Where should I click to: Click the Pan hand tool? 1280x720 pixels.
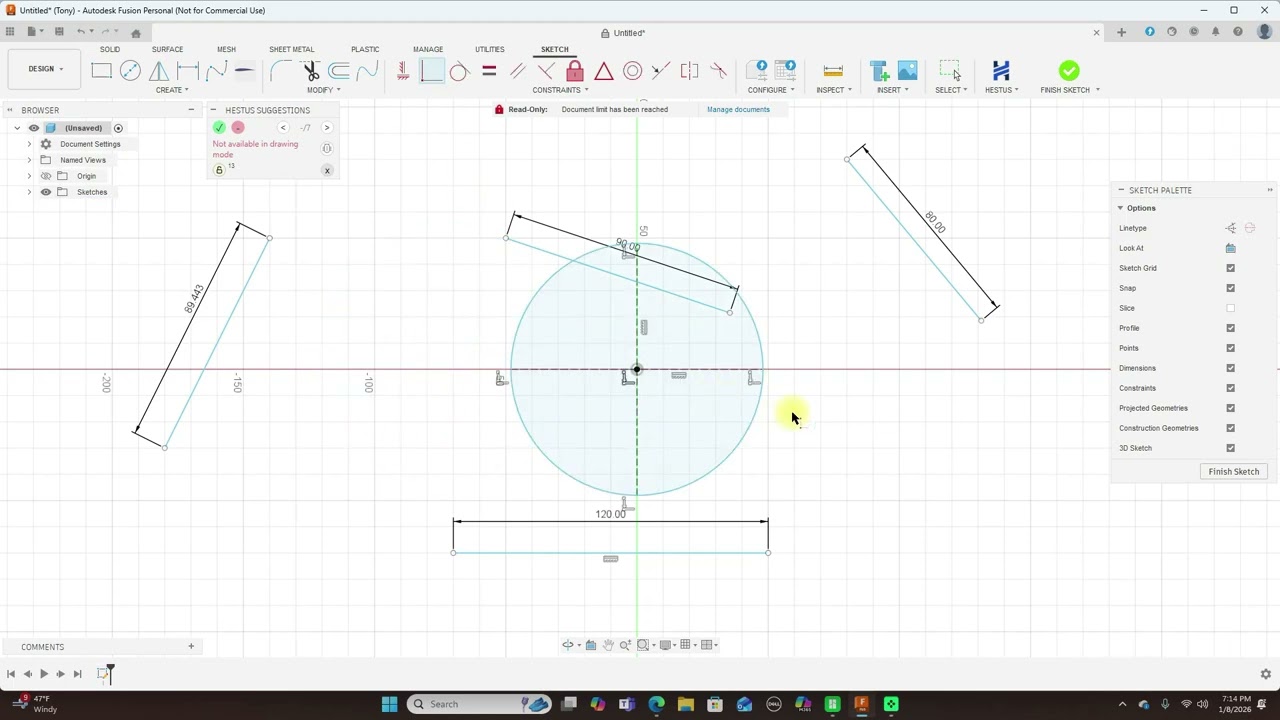[608, 645]
